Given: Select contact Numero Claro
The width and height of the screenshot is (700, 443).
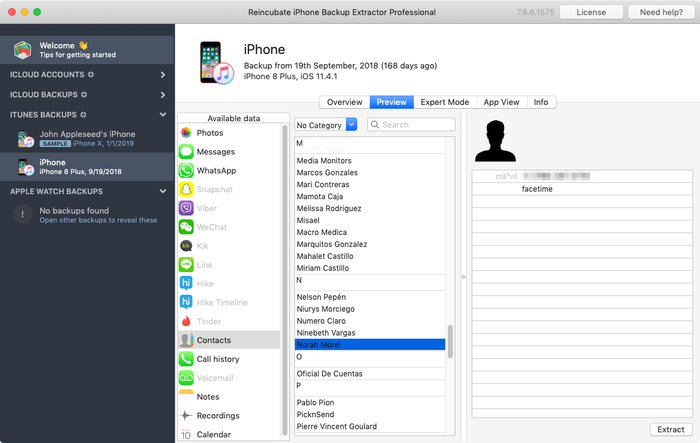Looking at the screenshot, I should (370, 321).
